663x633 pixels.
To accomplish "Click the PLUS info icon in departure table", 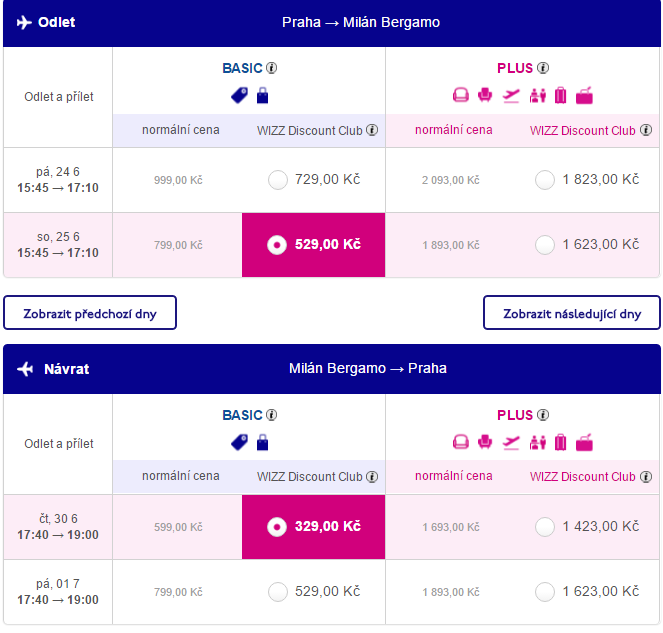I will pyautogui.click(x=543, y=68).
